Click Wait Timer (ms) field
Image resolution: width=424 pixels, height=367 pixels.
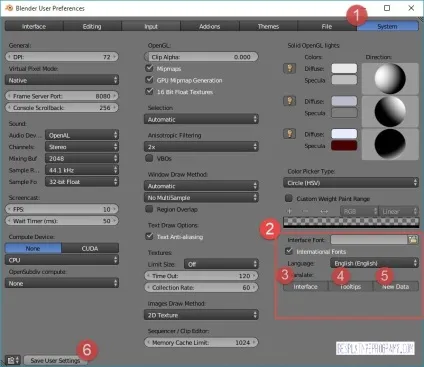click(62, 221)
